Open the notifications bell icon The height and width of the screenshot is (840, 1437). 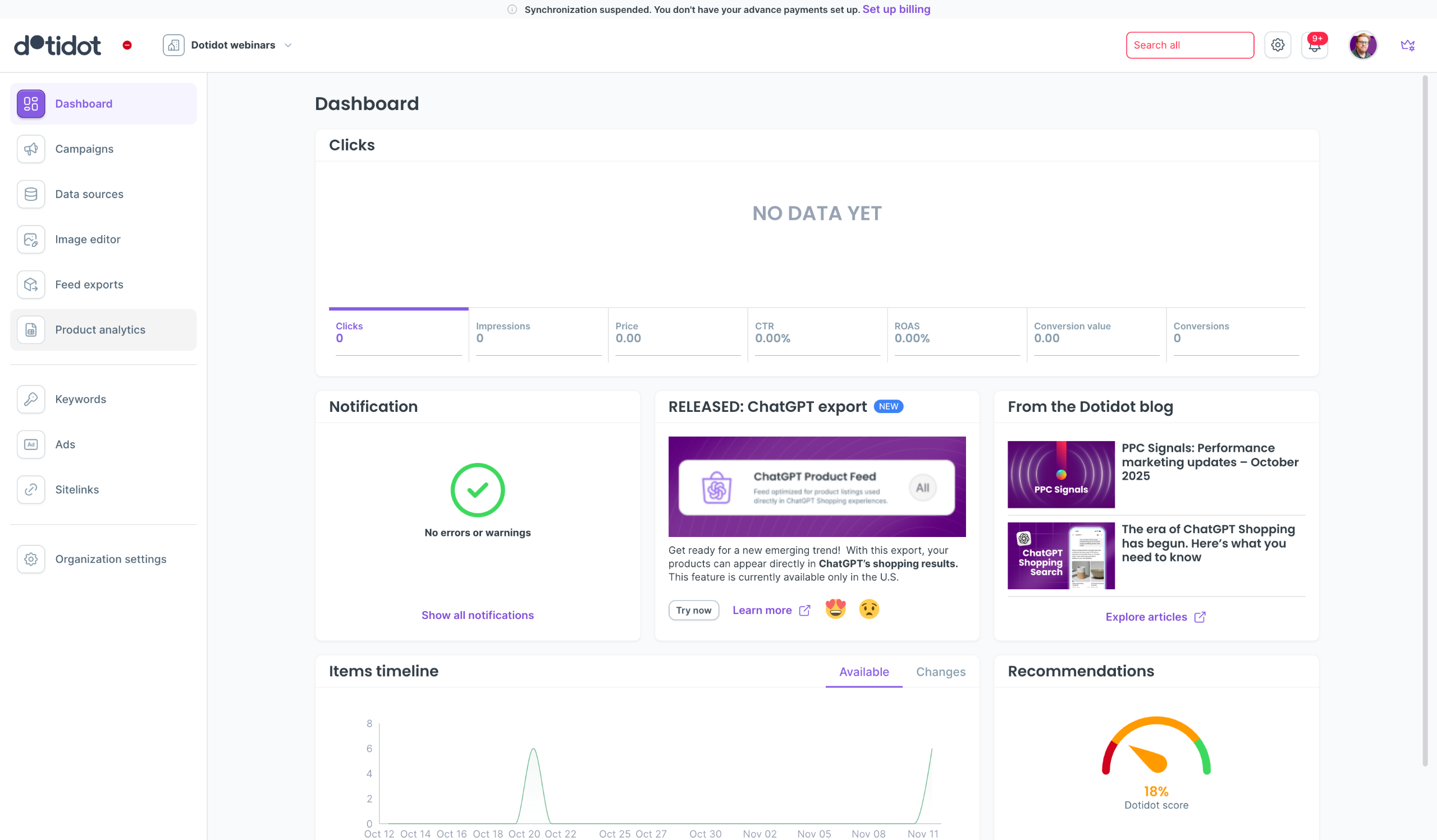(x=1315, y=45)
